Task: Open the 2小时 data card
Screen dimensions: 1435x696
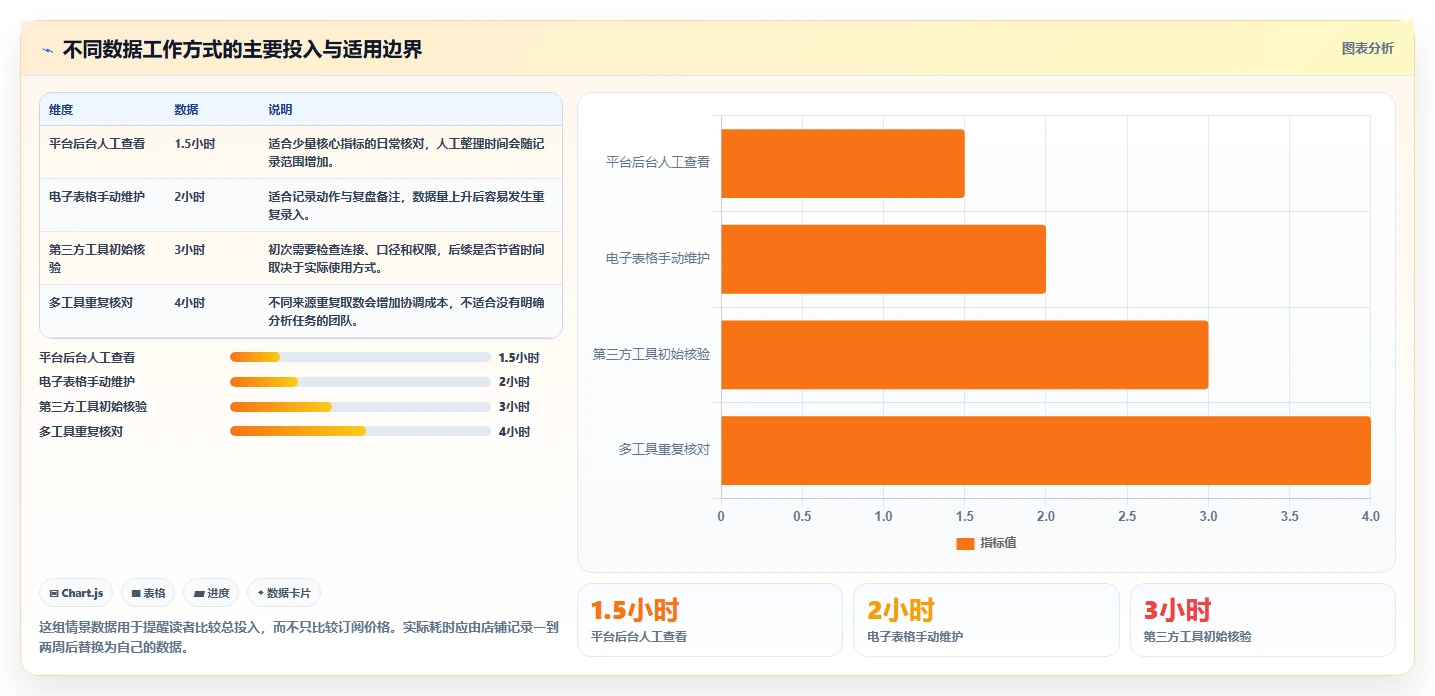Action: (x=986, y=620)
